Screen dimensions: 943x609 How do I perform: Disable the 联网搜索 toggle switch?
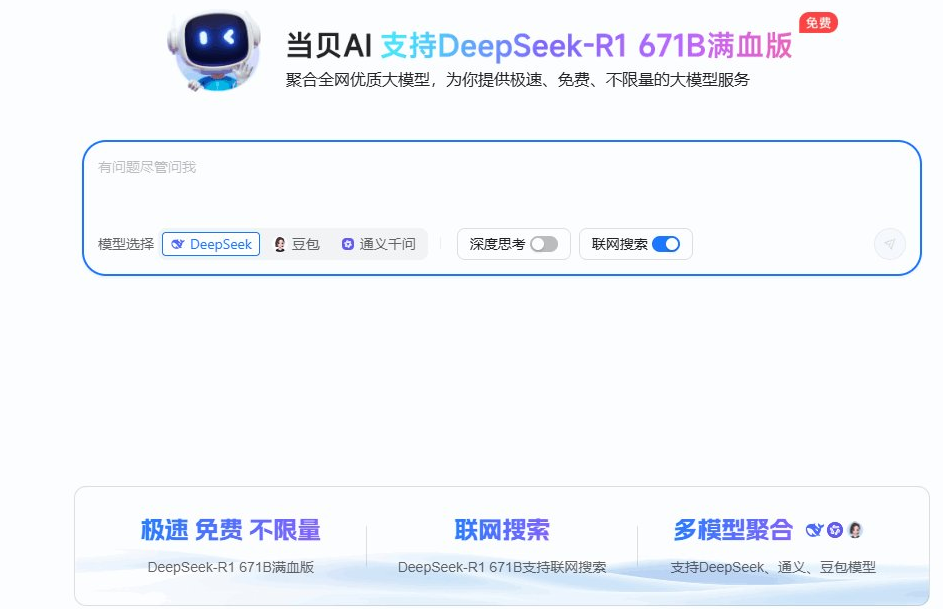tap(666, 244)
